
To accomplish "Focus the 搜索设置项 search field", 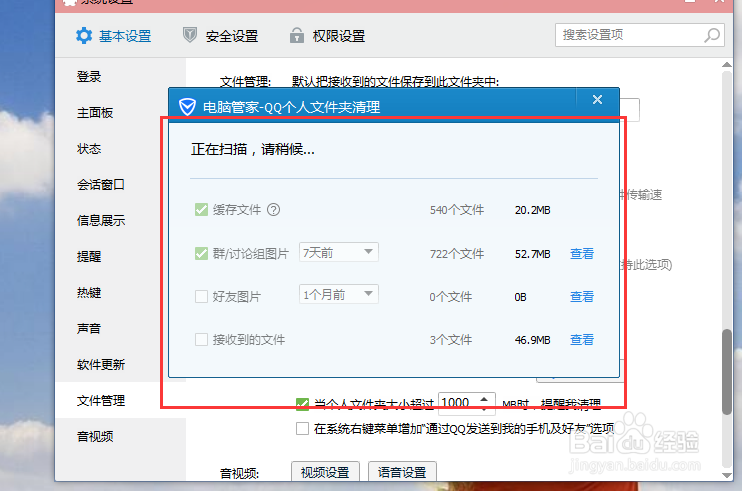I will pyautogui.click(x=640, y=35).
